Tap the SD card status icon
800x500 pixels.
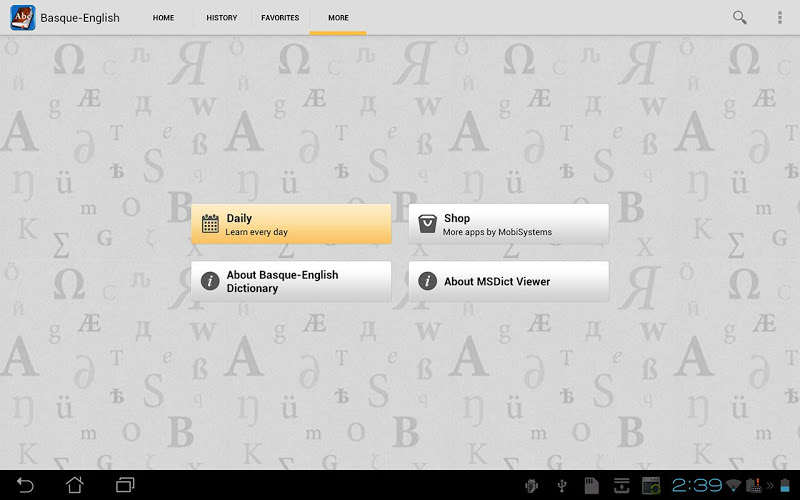point(591,486)
